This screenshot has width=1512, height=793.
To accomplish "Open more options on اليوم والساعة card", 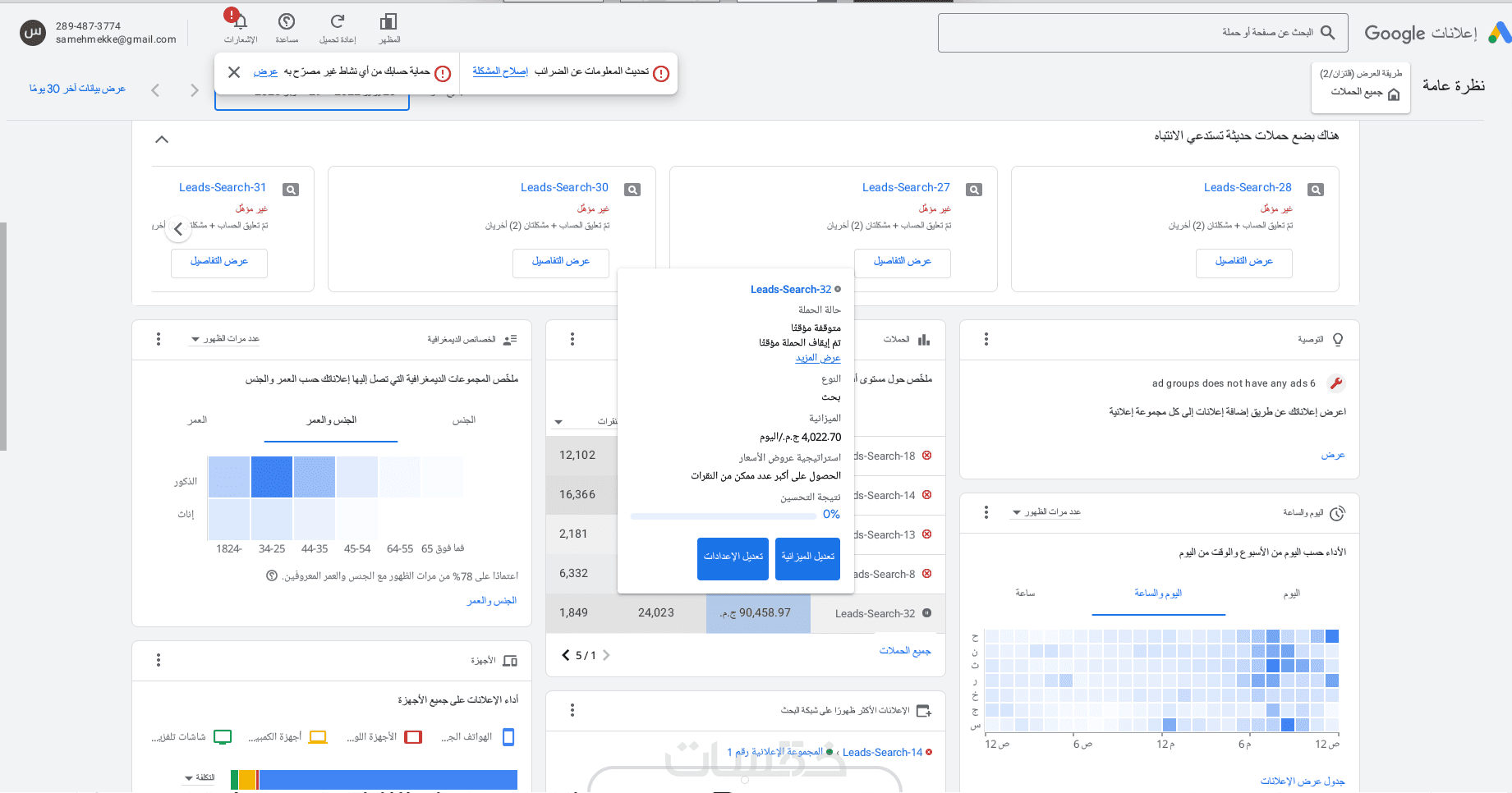I will (x=986, y=512).
